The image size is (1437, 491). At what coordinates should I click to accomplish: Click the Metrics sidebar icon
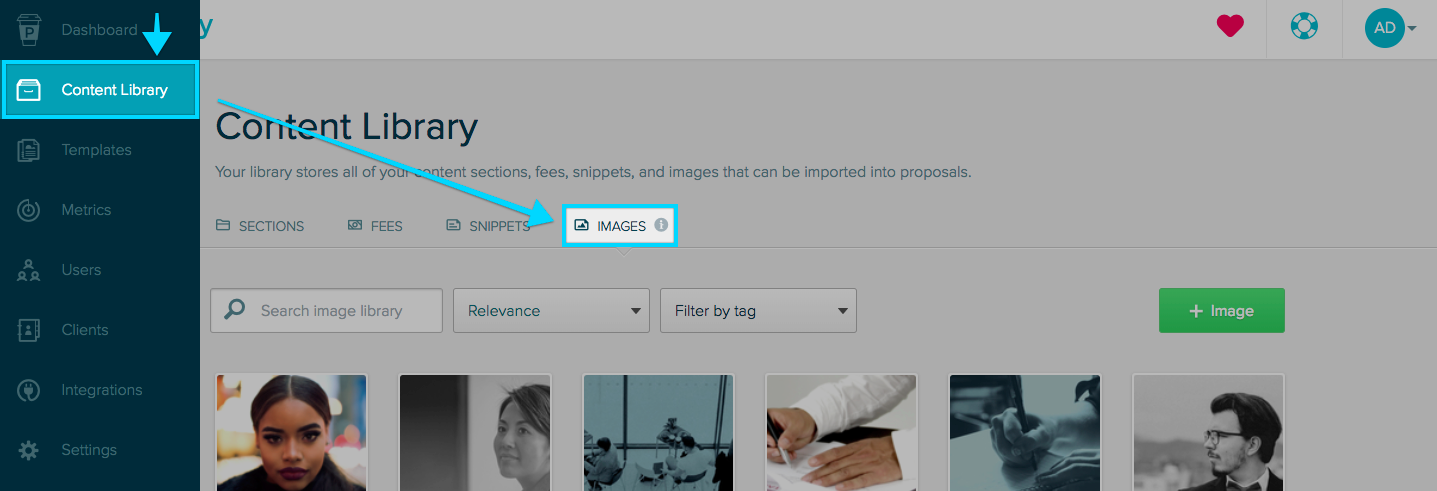tap(29, 210)
